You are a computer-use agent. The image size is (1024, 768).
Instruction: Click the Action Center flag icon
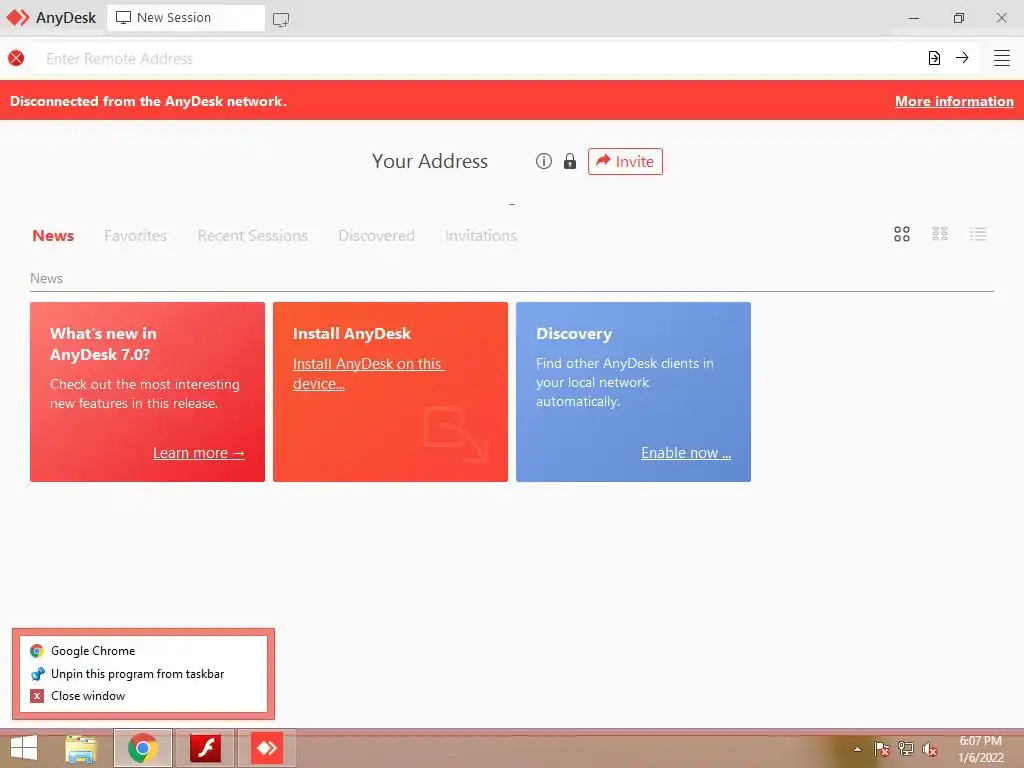tap(882, 749)
